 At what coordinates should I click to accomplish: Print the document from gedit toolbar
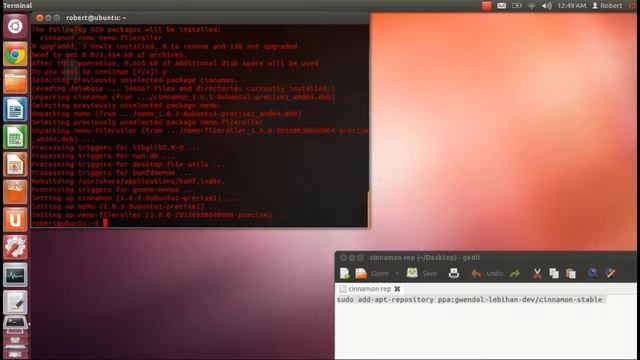[x=453, y=273]
